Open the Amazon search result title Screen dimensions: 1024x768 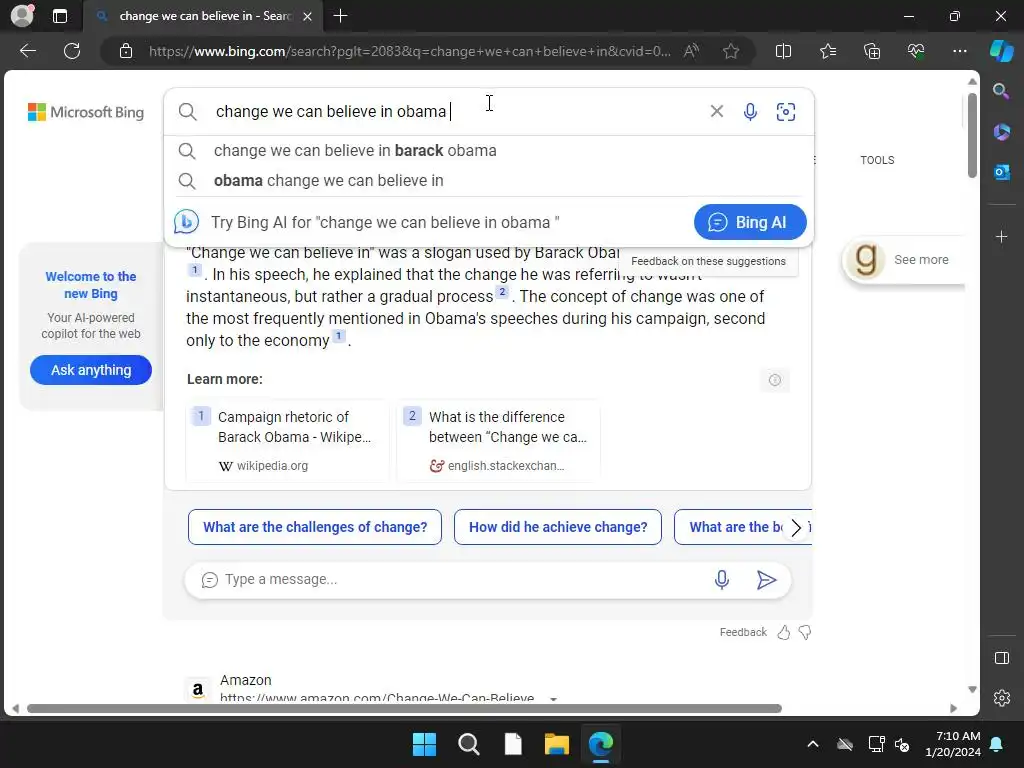[246, 680]
